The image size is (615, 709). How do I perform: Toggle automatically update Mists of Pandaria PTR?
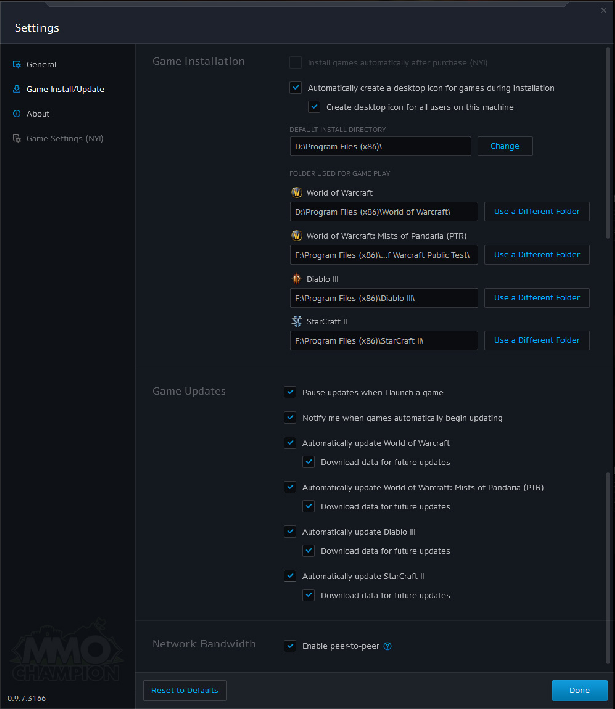290,487
